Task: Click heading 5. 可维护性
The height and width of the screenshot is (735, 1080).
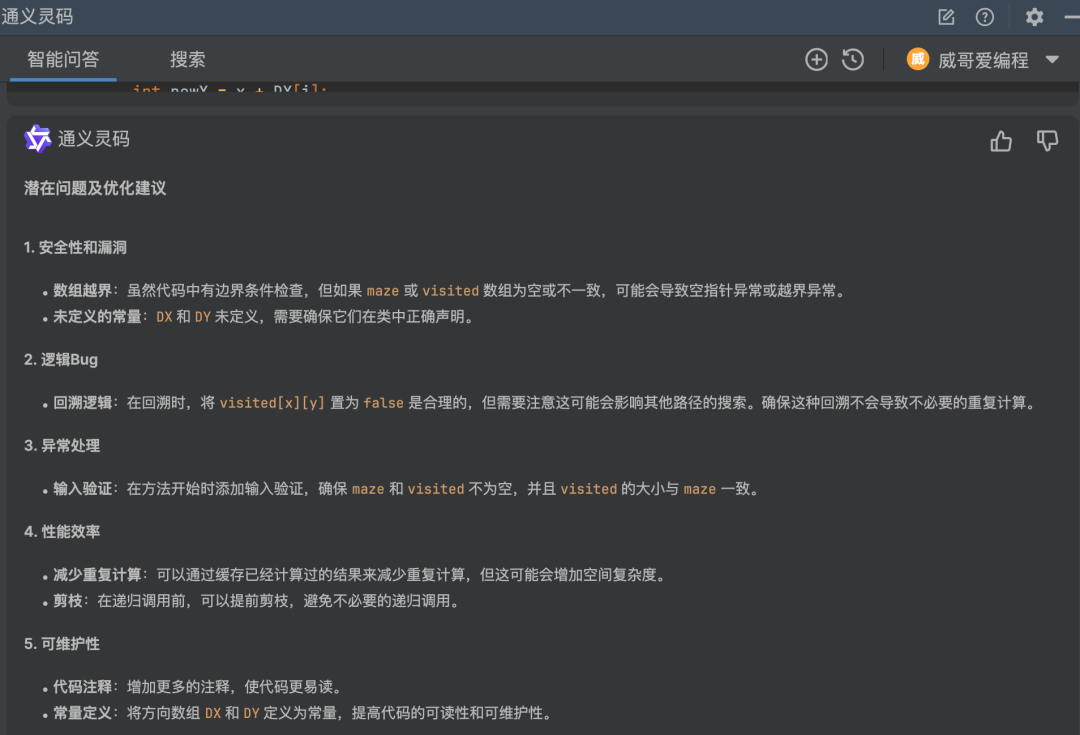Action: (x=62, y=644)
